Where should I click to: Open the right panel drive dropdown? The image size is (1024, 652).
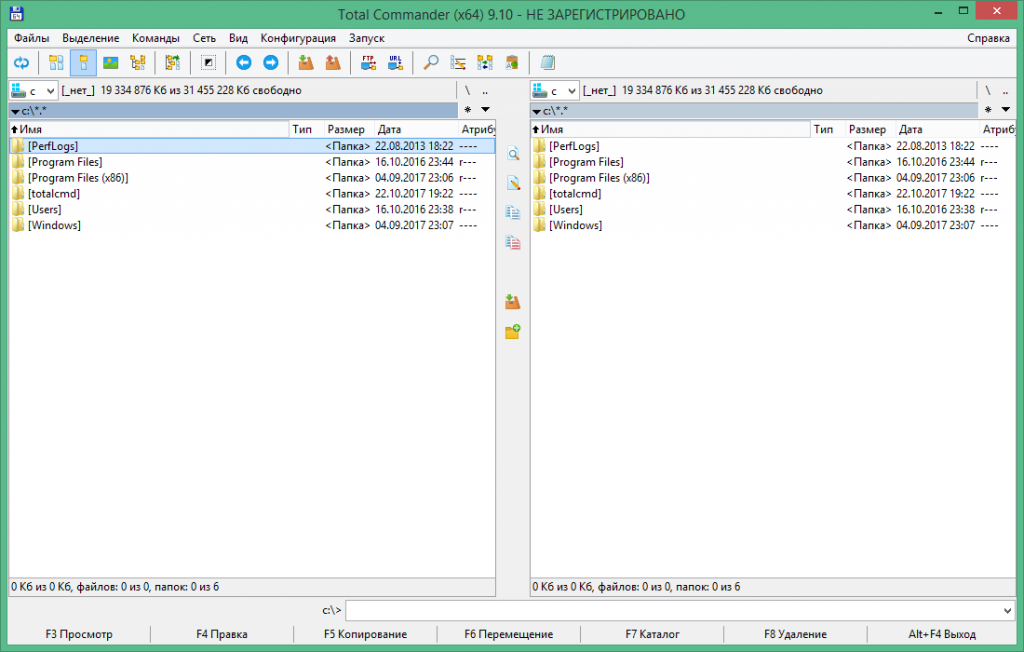(x=554, y=91)
